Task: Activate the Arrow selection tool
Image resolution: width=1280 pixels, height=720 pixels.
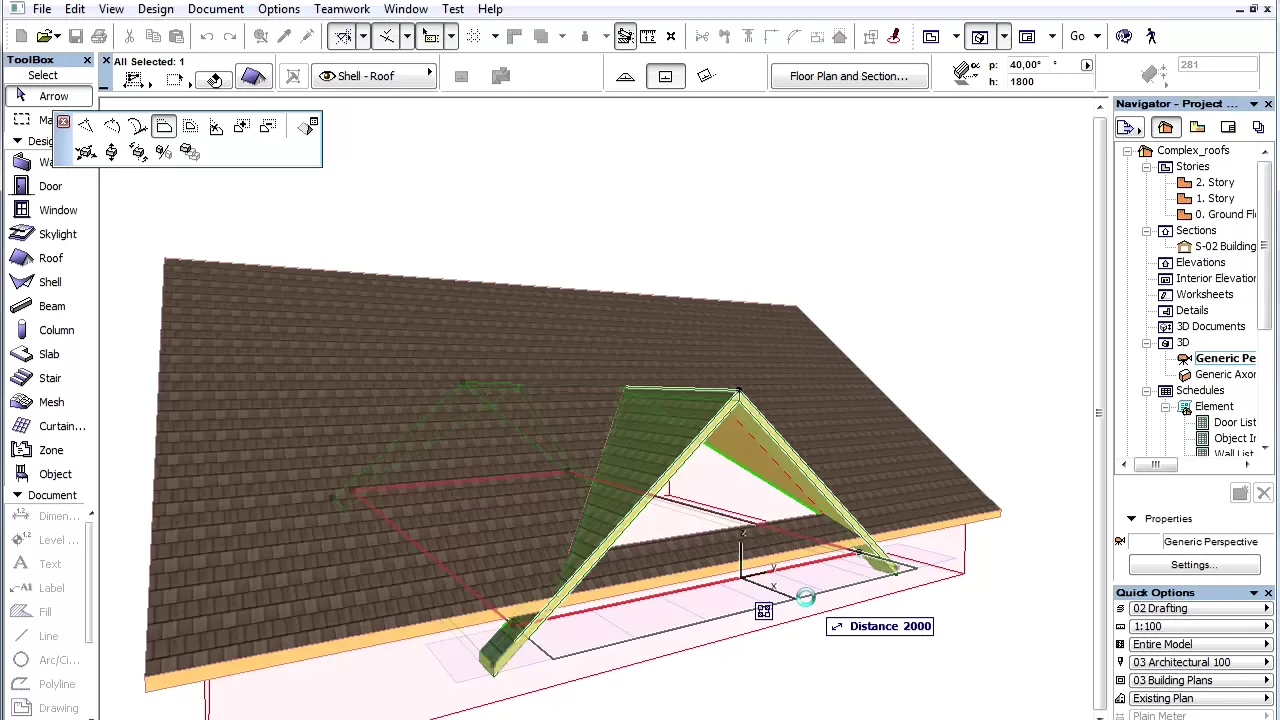Action: click(47, 96)
